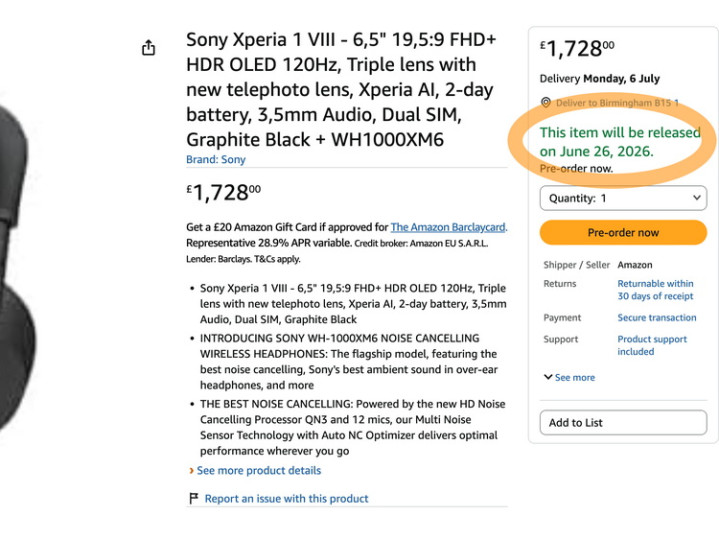This screenshot has height=539, width=719.
Task: Open the Quantity dropdown
Action: [x=623, y=198]
